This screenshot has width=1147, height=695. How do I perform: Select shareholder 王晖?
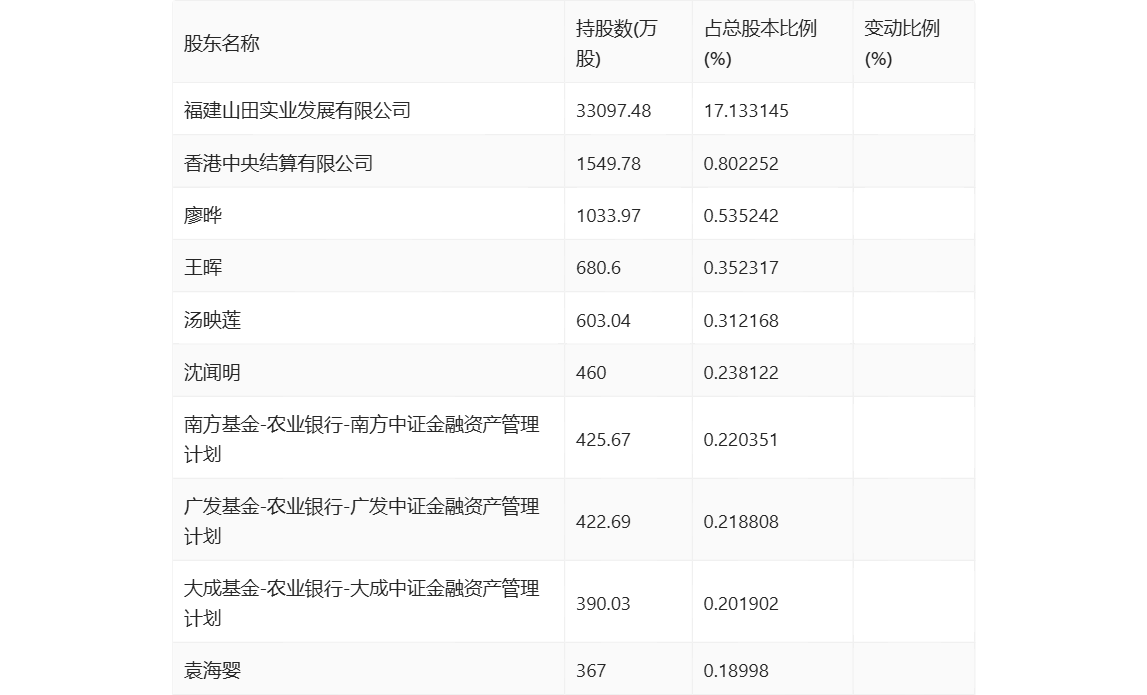[203, 268]
